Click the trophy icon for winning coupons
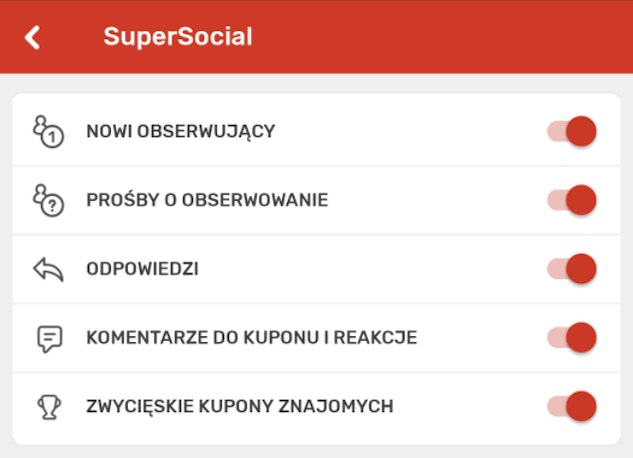 47,406
